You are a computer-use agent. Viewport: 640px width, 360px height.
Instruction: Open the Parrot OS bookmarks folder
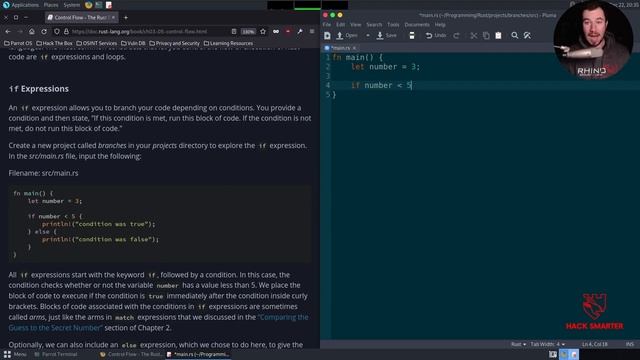[x=18, y=43]
